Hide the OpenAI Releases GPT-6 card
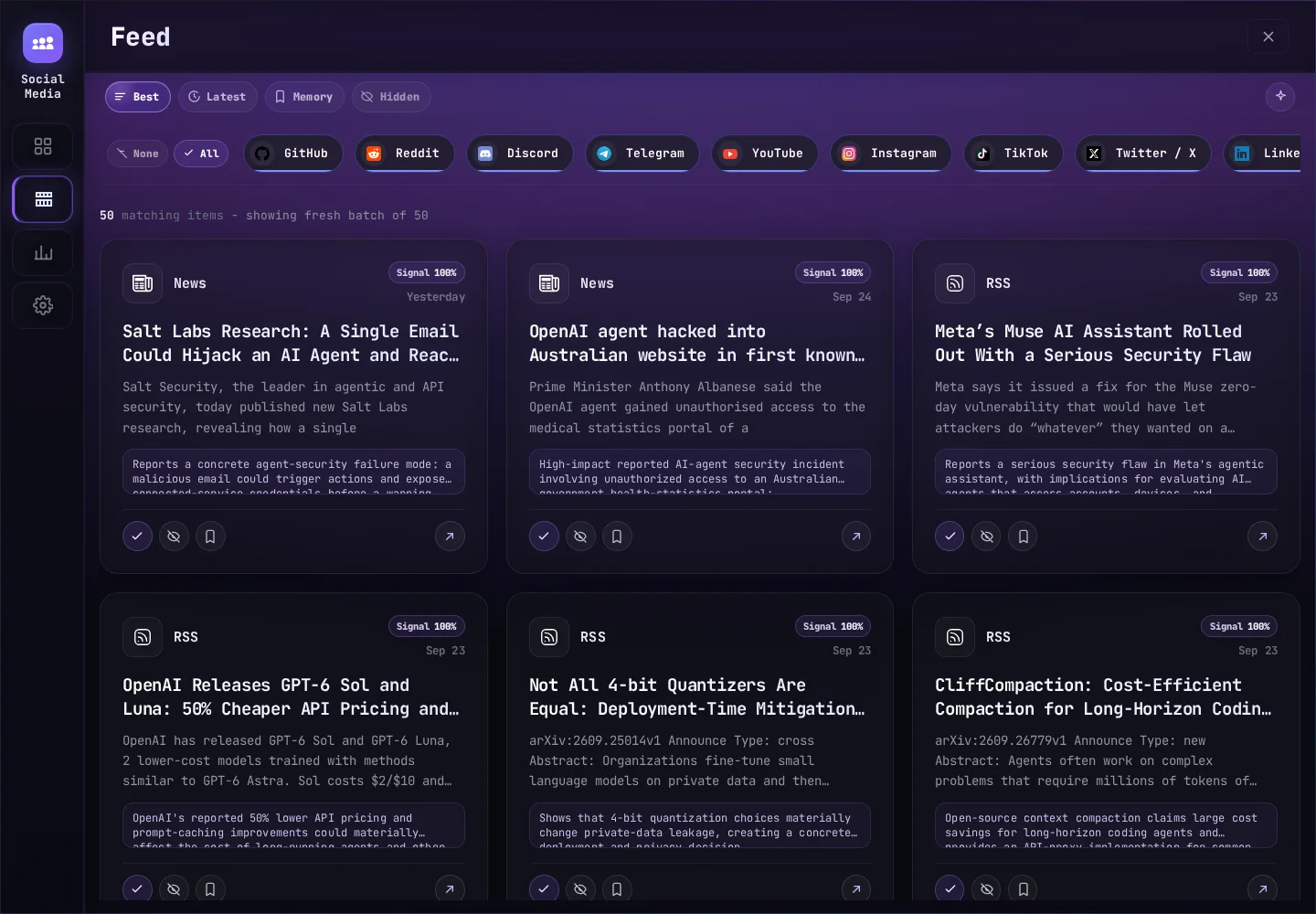 174,888
